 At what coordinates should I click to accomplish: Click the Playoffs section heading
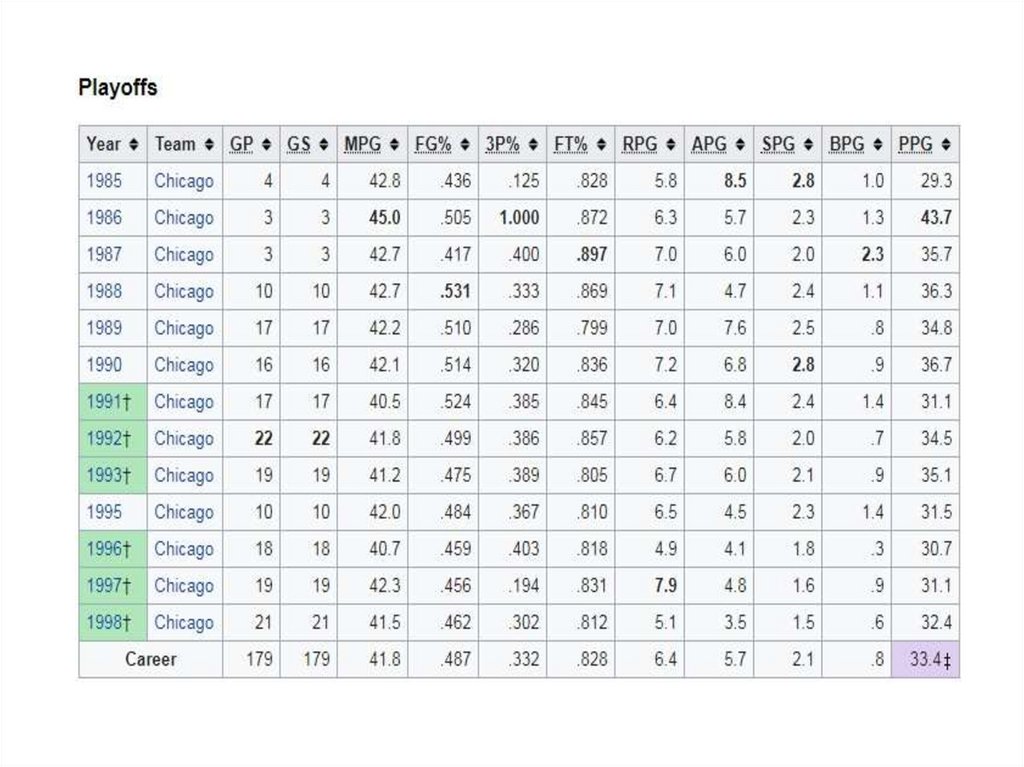(x=118, y=88)
